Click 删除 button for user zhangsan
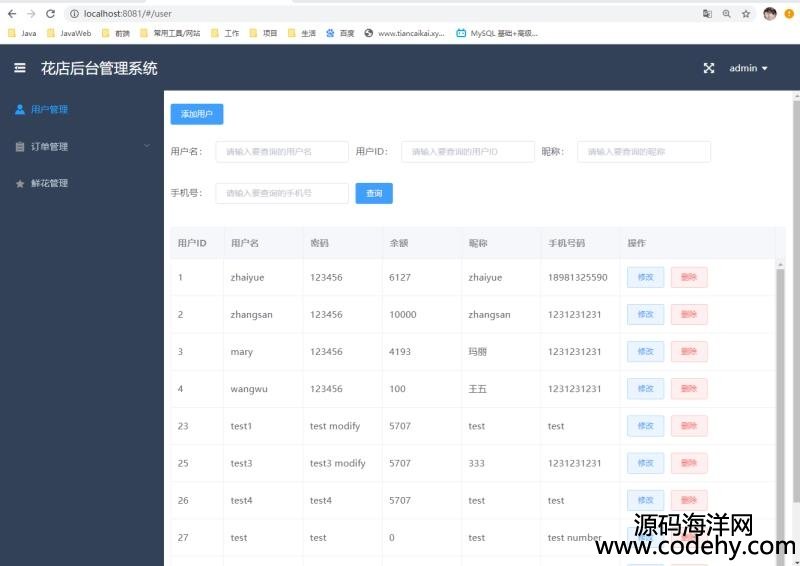 [689, 314]
